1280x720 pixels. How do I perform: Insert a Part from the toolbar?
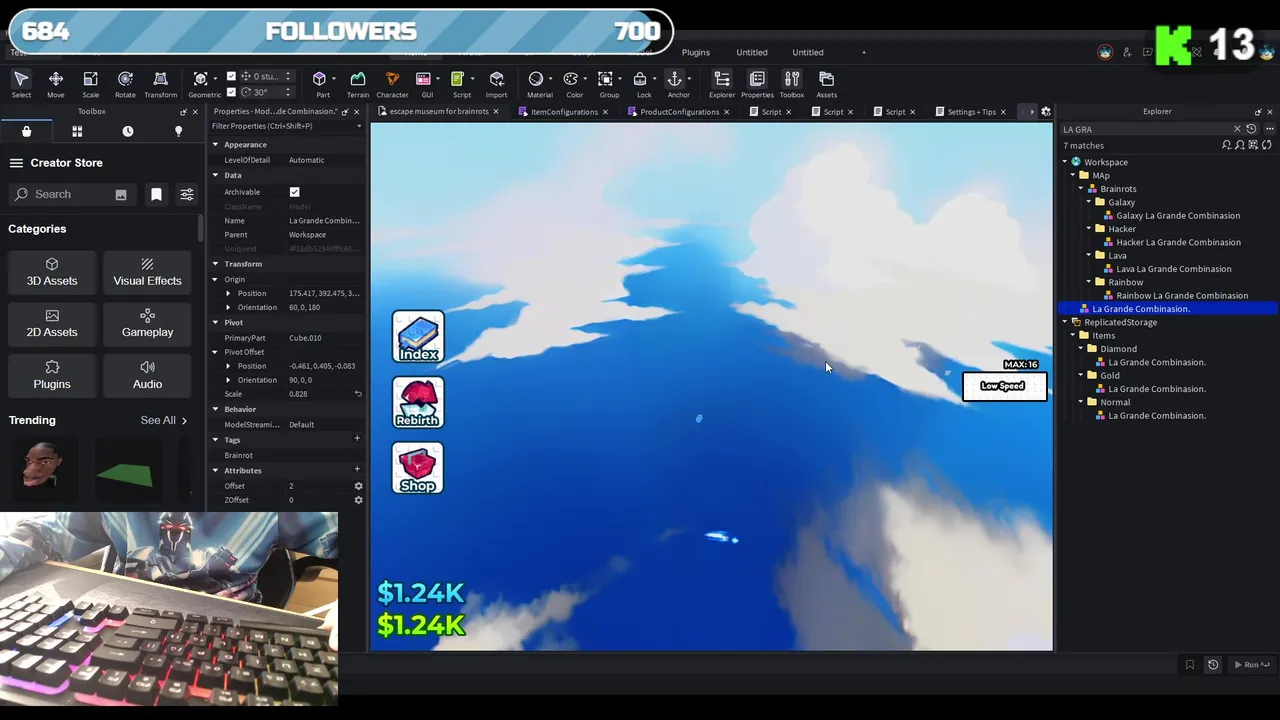pos(322,84)
